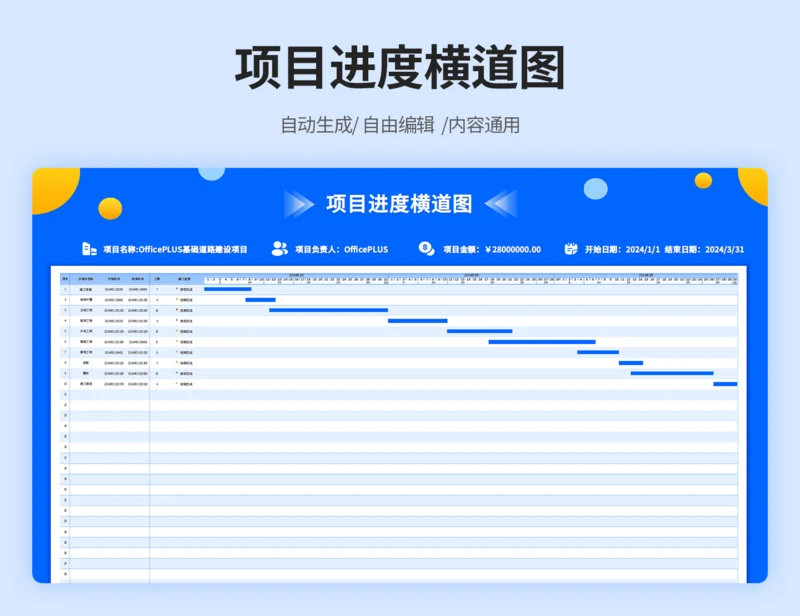
Task: Click the people icon beside 项目负责人
Action: (279, 249)
